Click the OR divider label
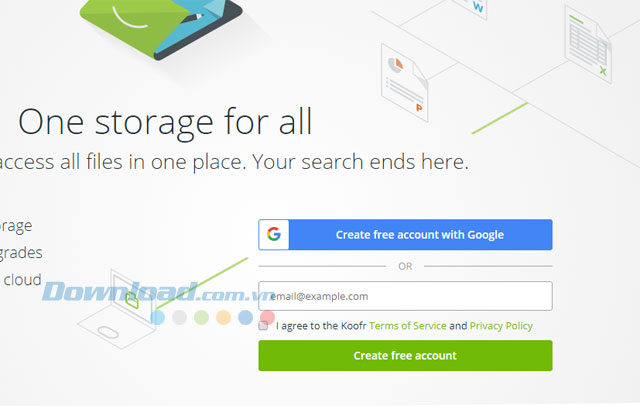This screenshot has width=640, height=406. (405, 266)
